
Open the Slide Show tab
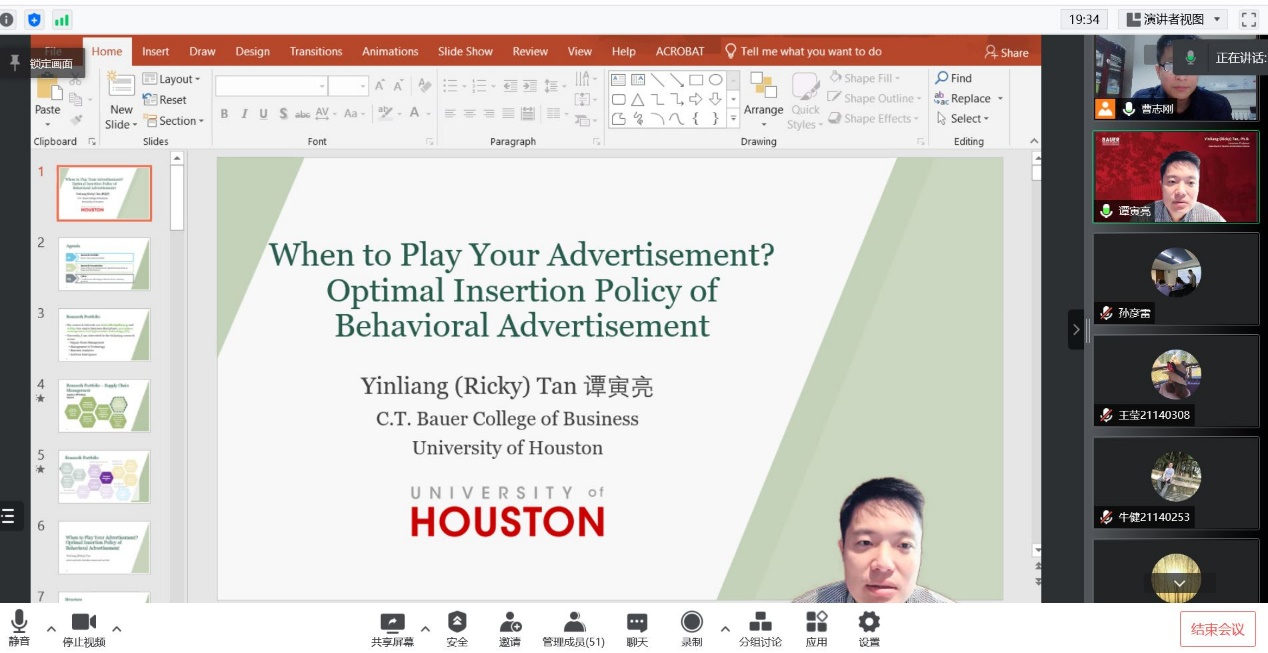465,52
